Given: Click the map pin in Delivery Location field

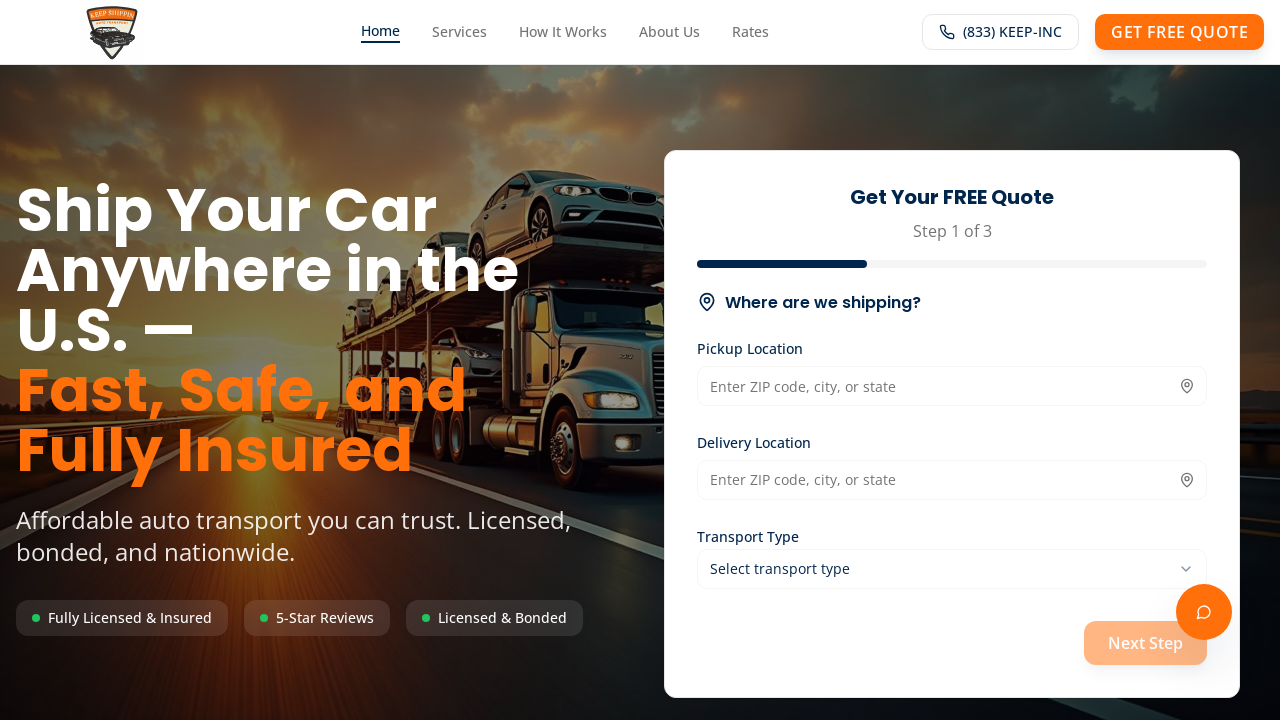Looking at the screenshot, I should tap(1187, 480).
